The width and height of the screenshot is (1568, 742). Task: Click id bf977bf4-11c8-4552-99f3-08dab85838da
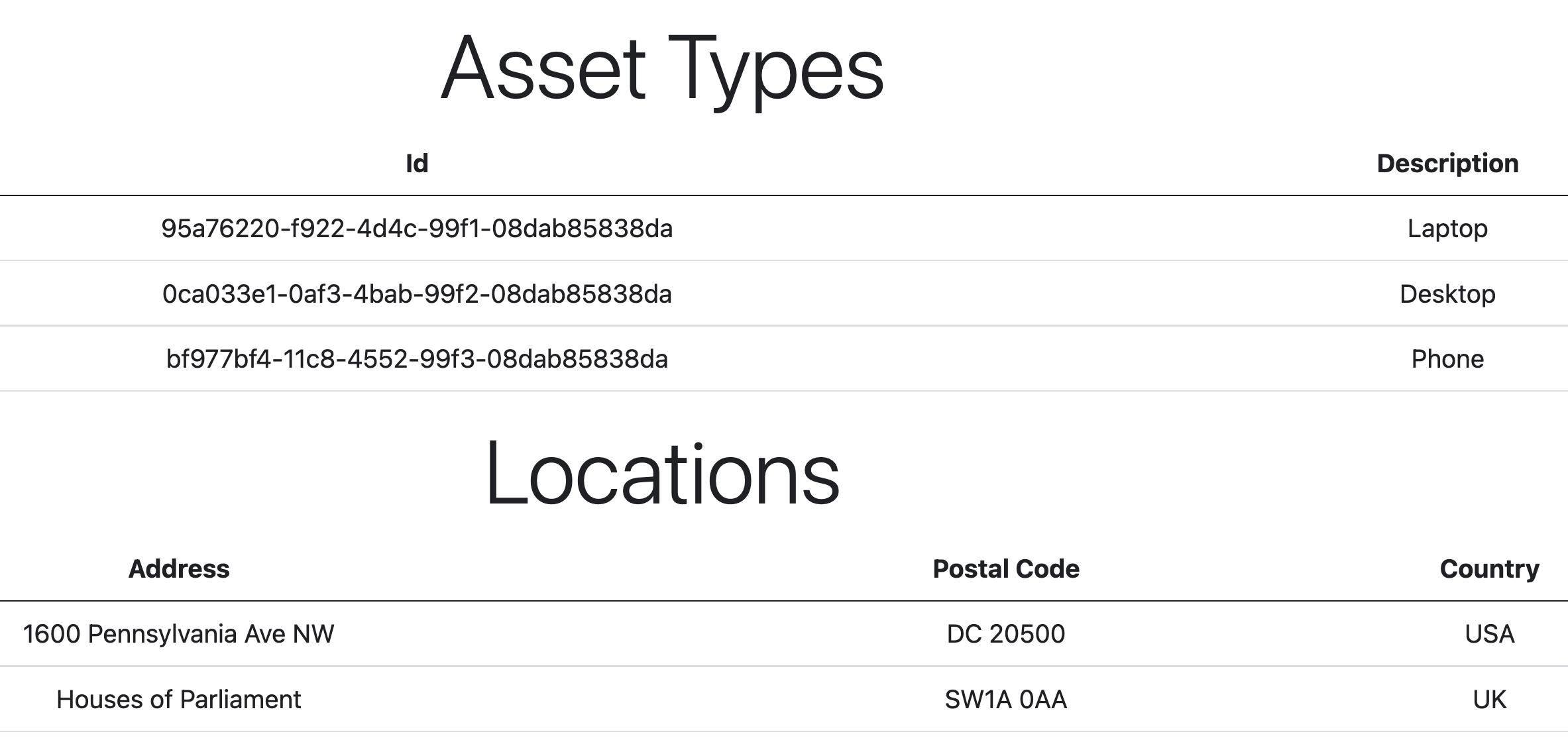click(417, 359)
